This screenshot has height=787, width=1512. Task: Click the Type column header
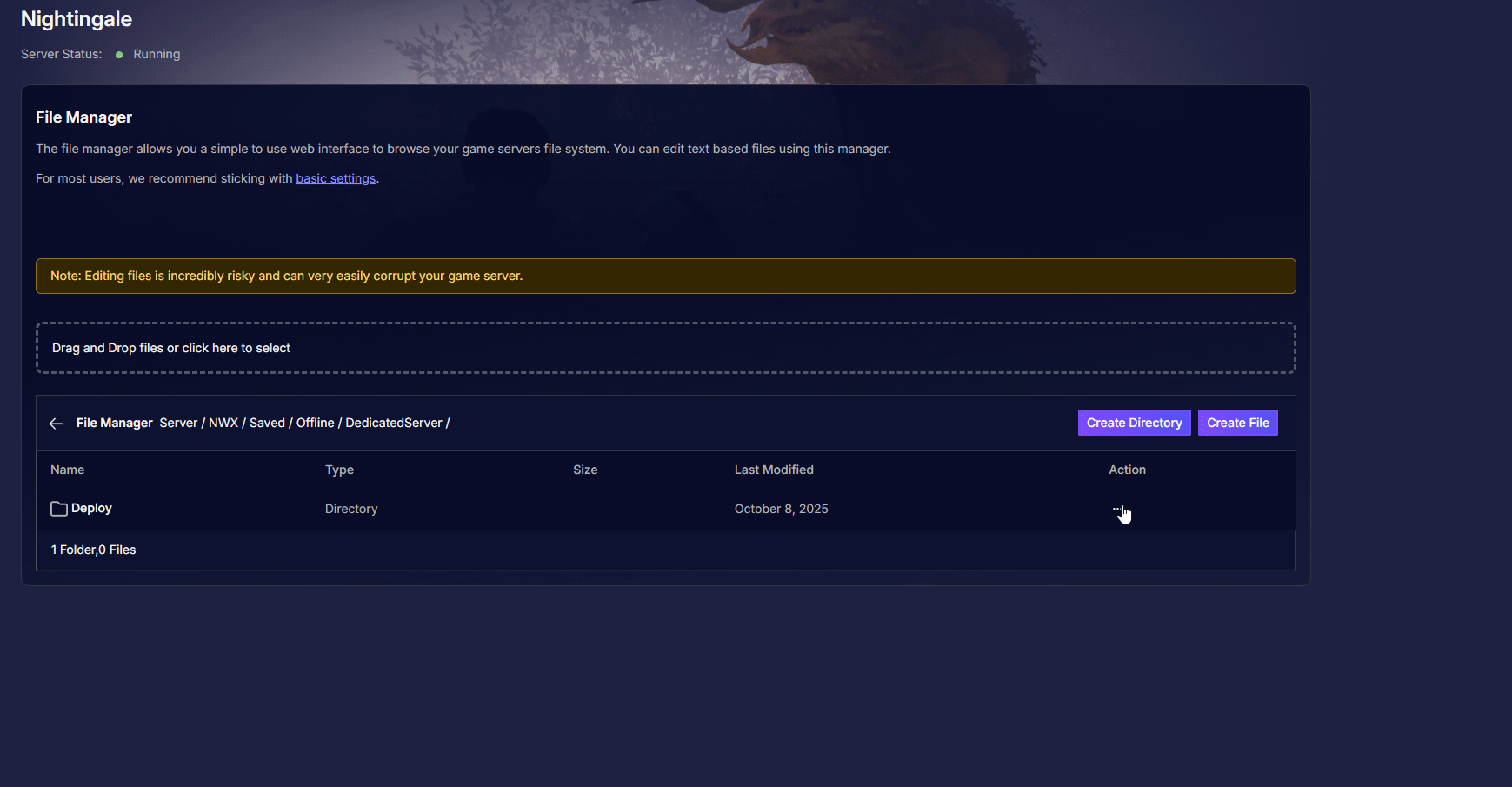(339, 470)
